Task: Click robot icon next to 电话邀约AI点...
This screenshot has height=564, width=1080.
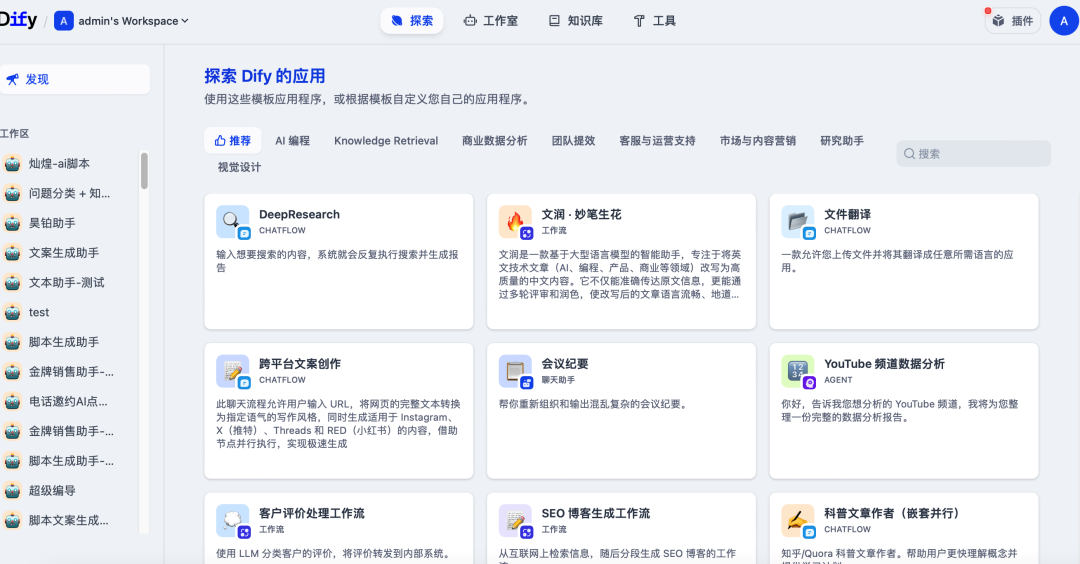Action: 12,401
